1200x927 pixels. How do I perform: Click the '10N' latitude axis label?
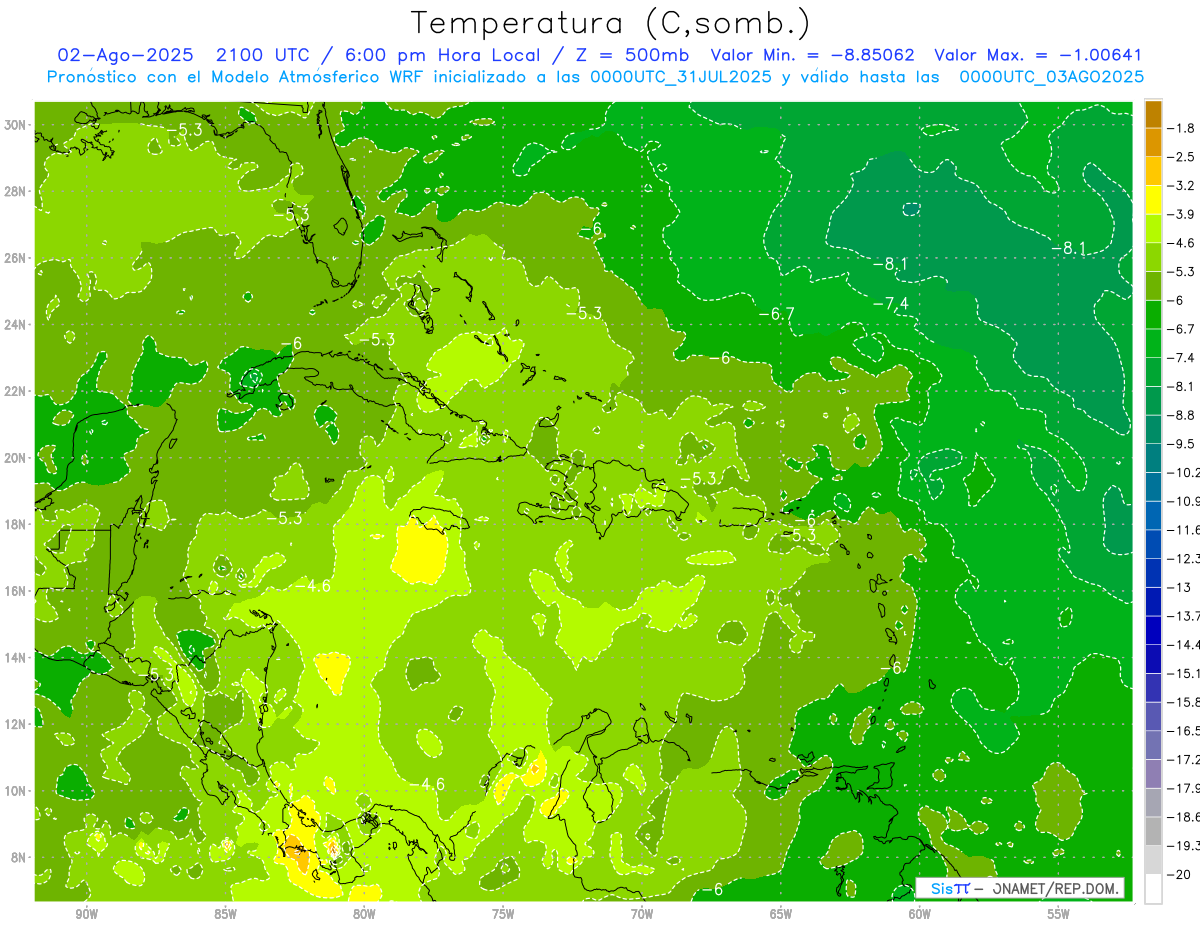(16, 791)
